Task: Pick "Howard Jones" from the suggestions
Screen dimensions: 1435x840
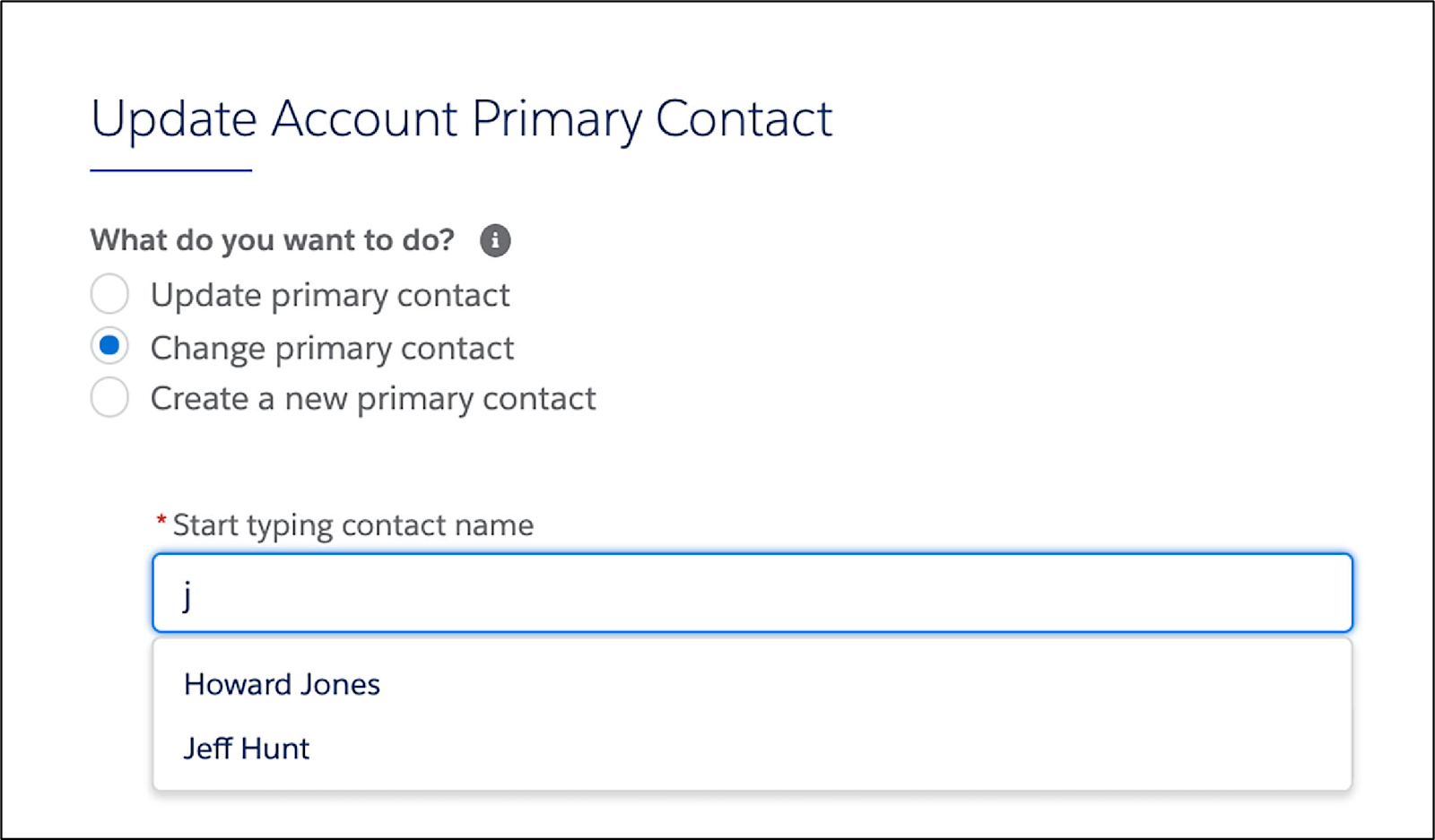Action: pyautogui.click(x=282, y=684)
